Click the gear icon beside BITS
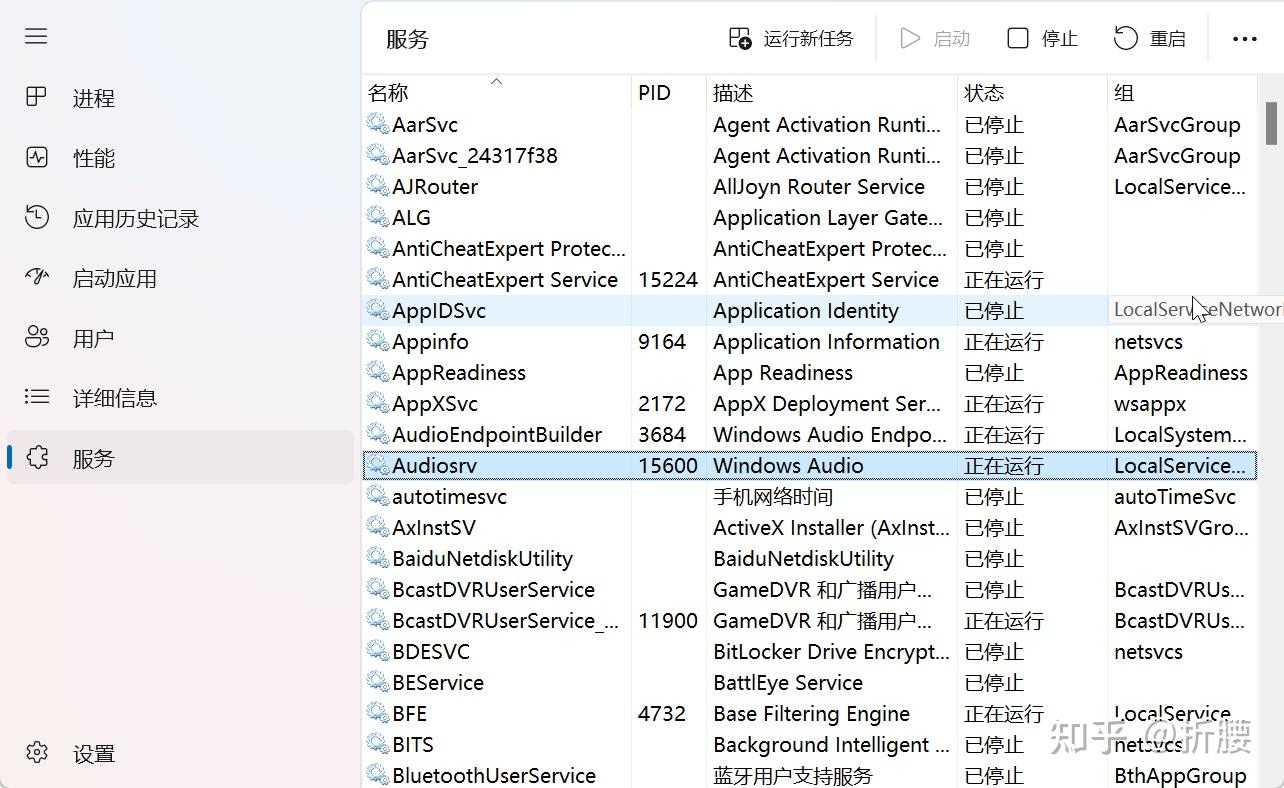 pos(377,744)
